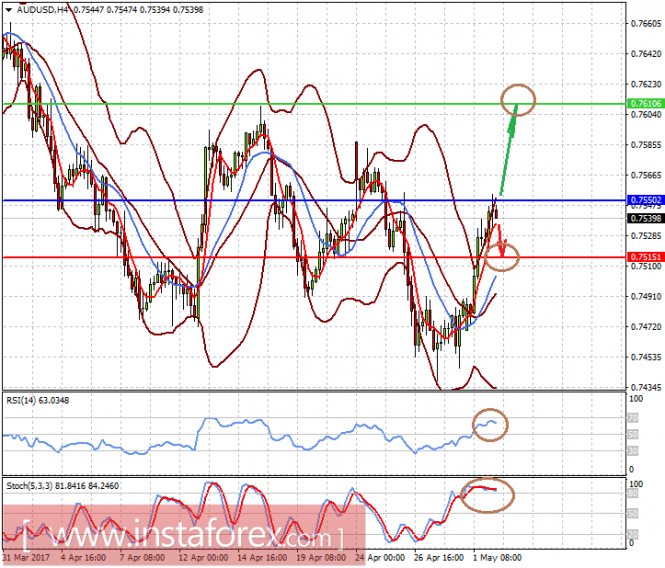Click the brown oval in the Stochastic panel
665x568 pixels.
coord(487,495)
